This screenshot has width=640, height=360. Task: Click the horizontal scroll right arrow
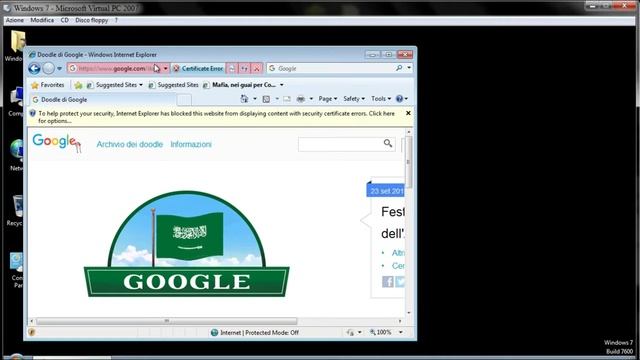point(400,321)
